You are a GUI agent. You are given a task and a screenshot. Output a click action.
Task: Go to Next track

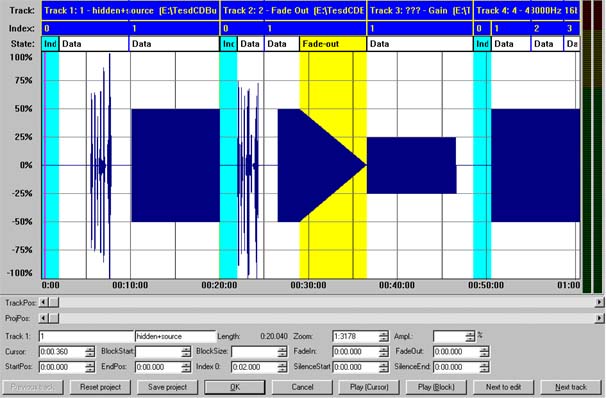[x=571, y=387]
